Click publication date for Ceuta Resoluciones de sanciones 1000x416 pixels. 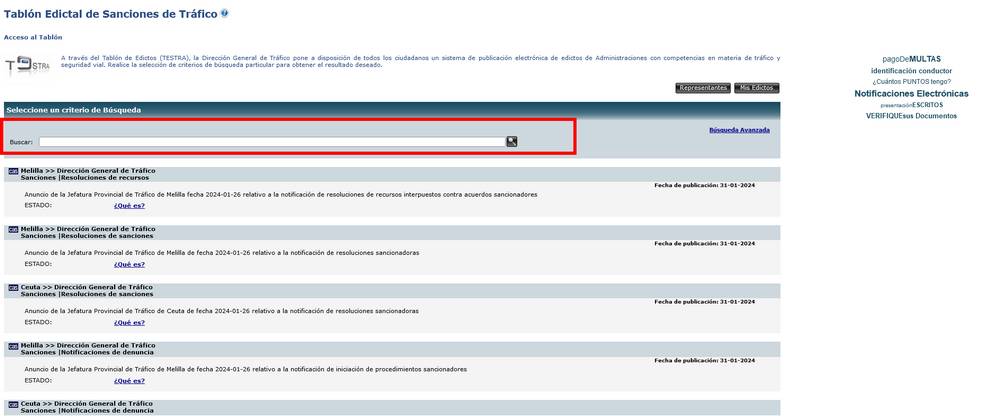(x=705, y=302)
